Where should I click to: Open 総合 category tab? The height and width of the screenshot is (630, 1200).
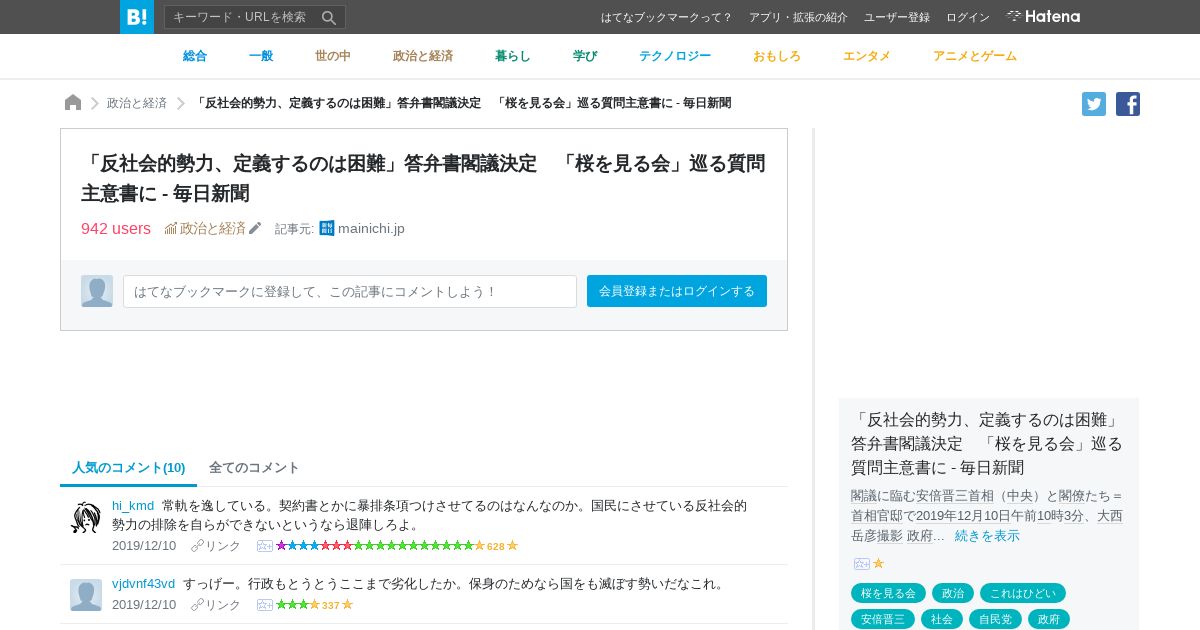point(195,56)
